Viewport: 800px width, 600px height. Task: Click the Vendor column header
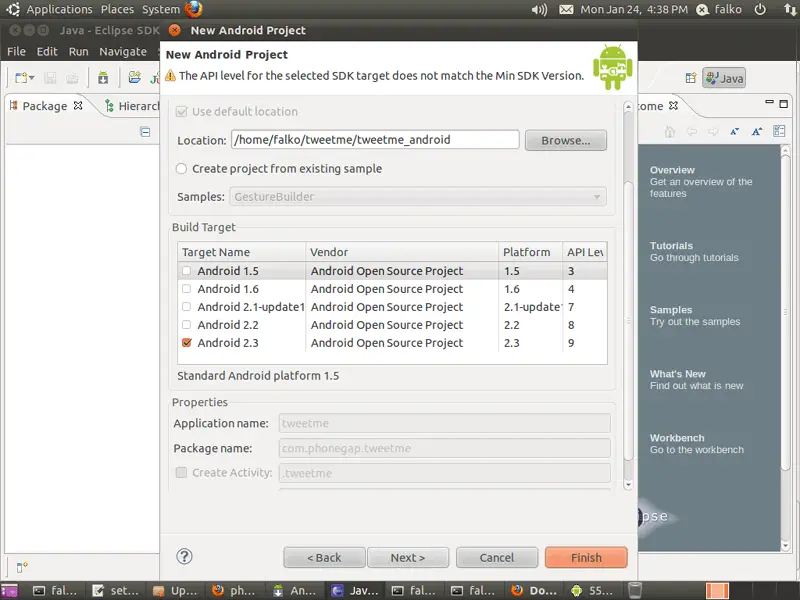[x=402, y=252]
